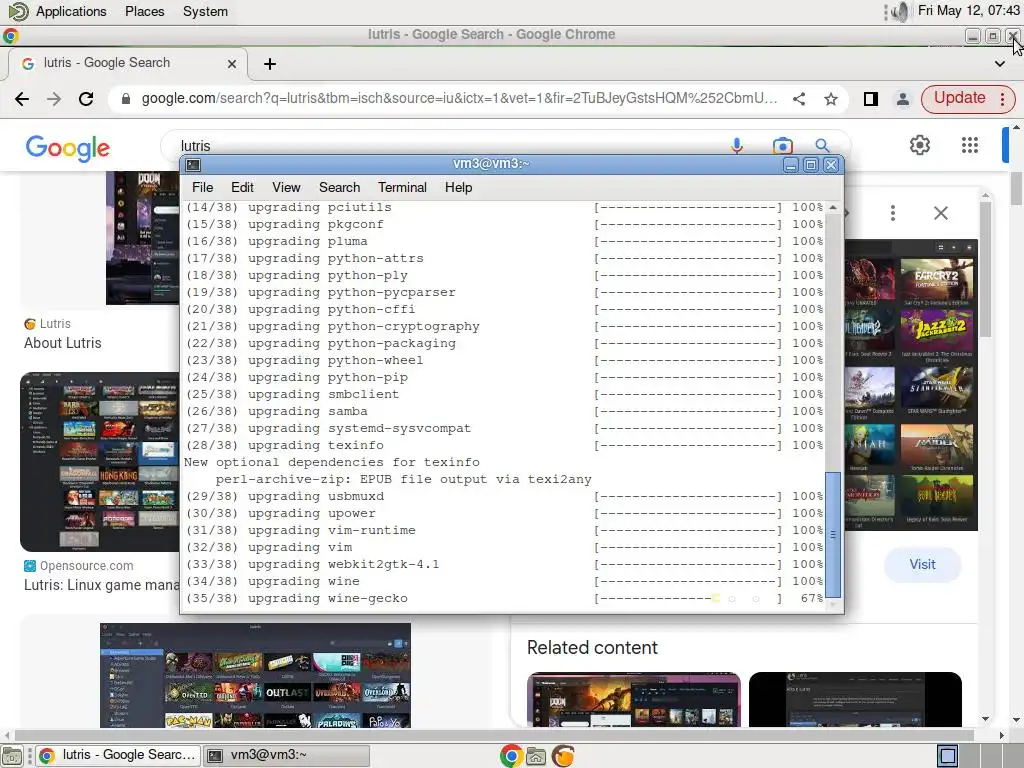Open the Terminal menu in terminal window
The height and width of the screenshot is (768, 1024).
tap(402, 187)
